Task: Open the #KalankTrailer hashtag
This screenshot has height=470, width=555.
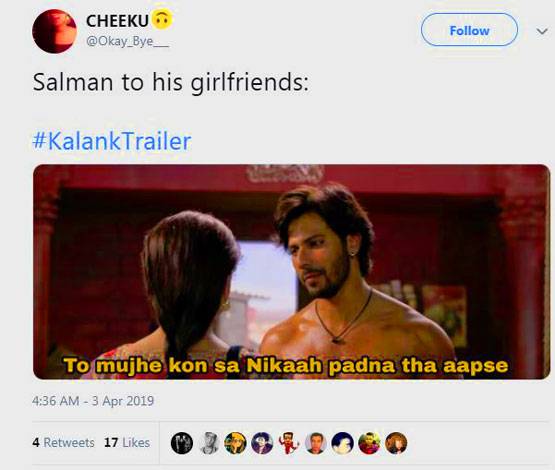Action: tap(112, 141)
